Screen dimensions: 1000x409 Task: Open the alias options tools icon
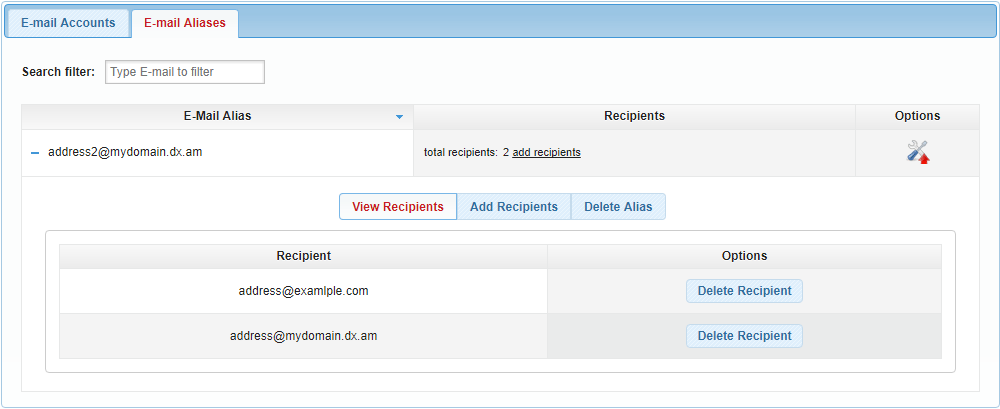click(x=918, y=152)
